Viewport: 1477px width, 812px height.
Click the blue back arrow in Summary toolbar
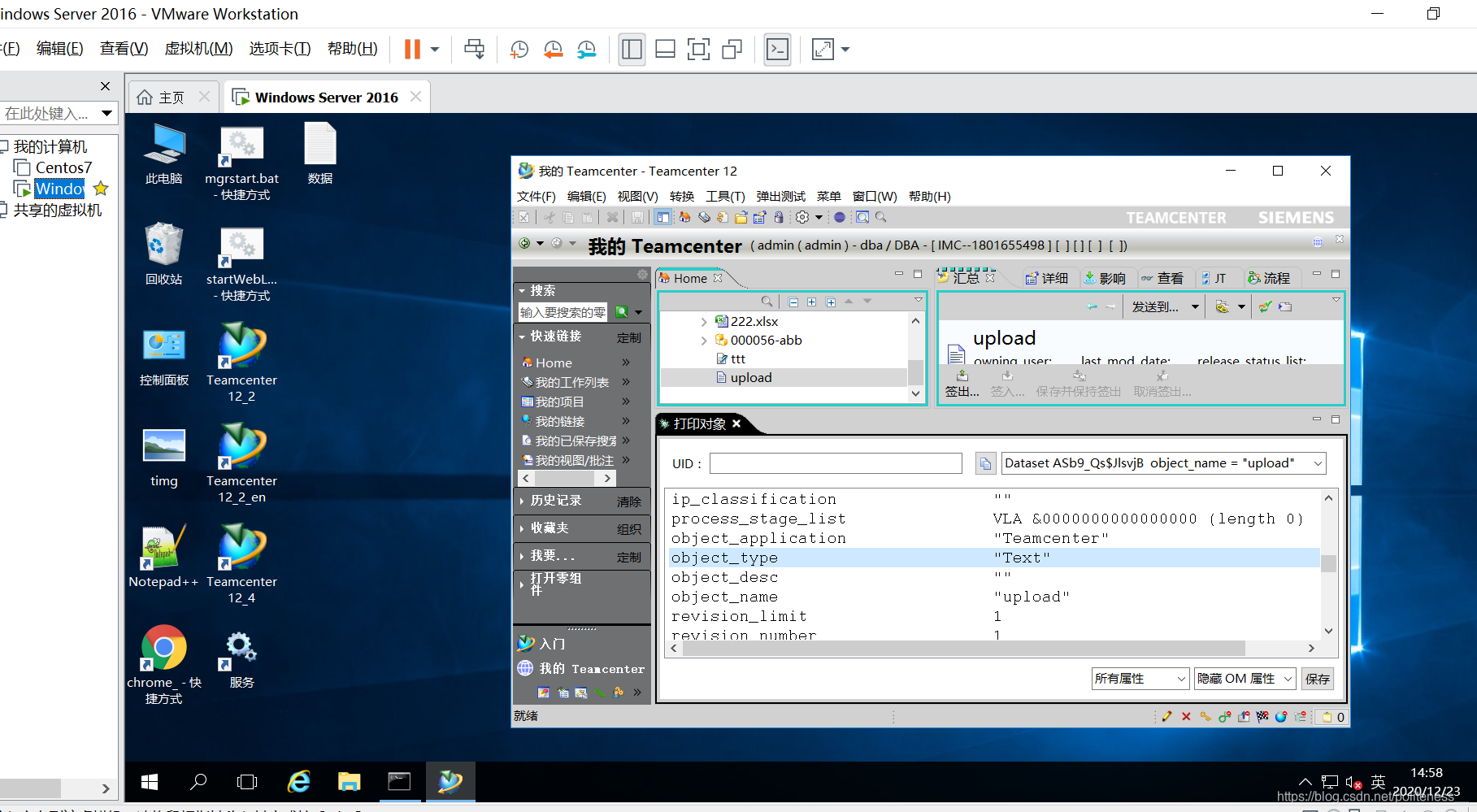tap(1092, 306)
